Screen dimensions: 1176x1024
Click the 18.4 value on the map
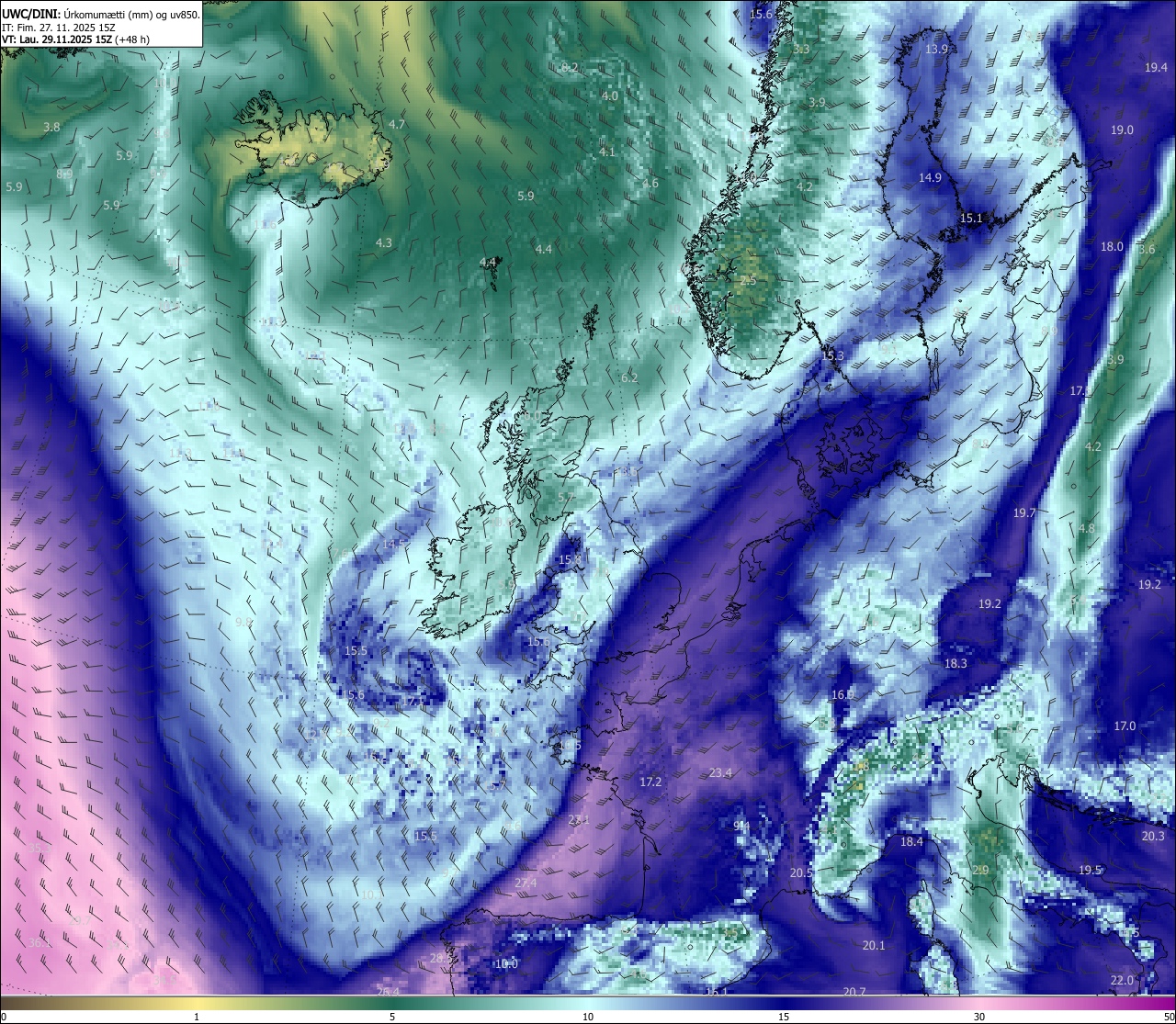click(x=911, y=841)
